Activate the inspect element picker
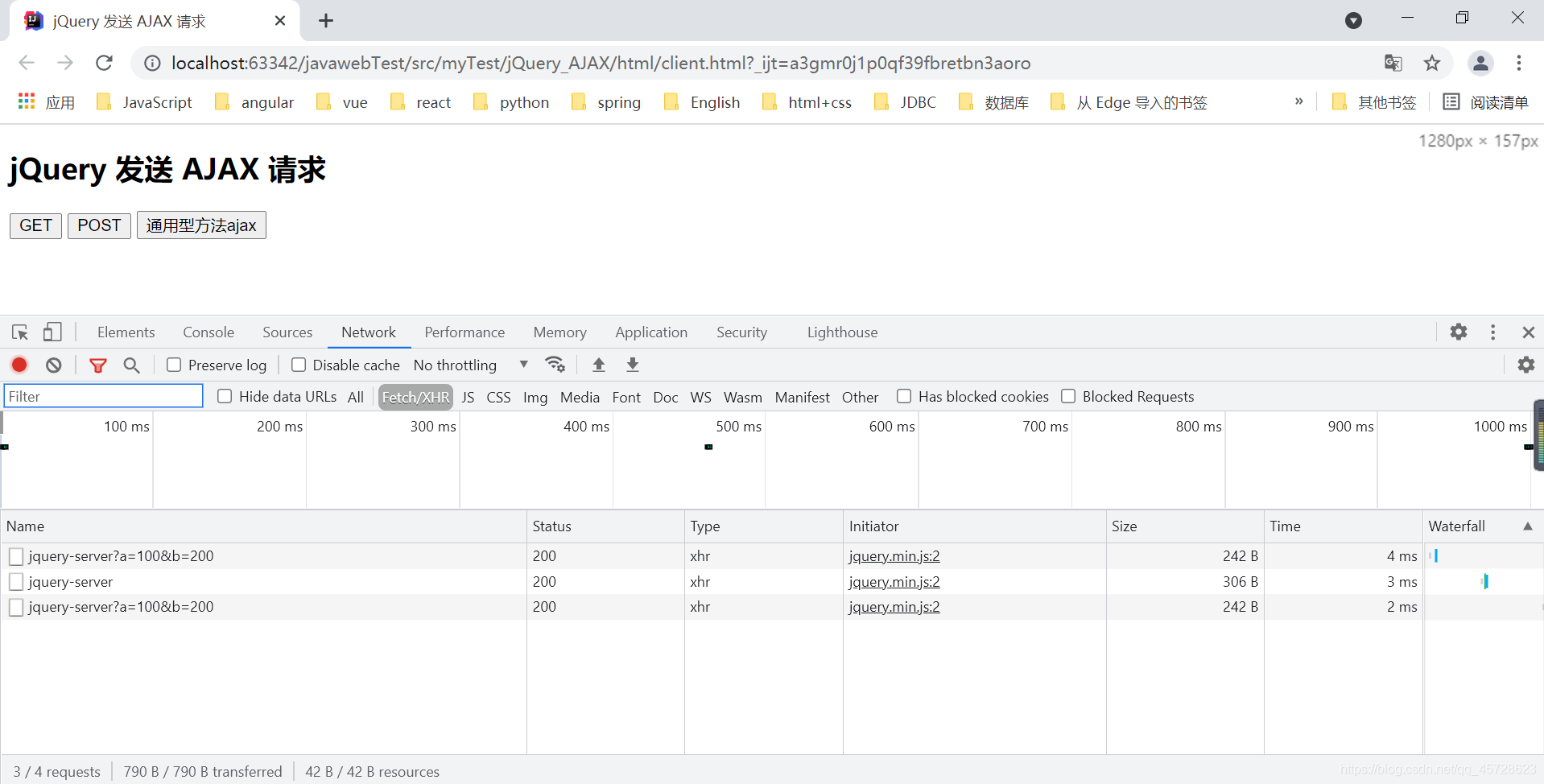1544x784 pixels. tap(19, 332)
